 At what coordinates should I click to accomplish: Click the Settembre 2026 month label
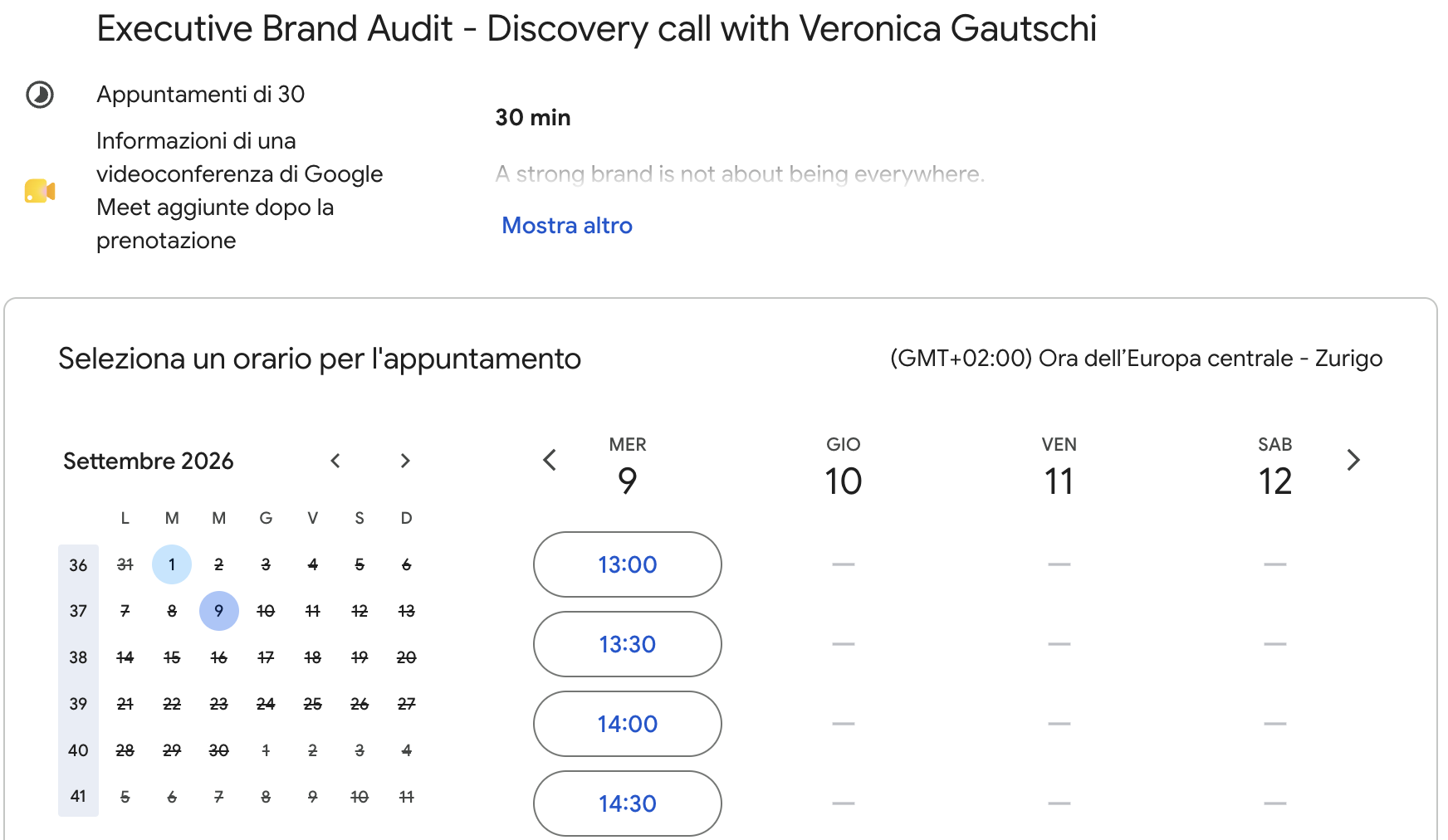(x=149, y=461)
